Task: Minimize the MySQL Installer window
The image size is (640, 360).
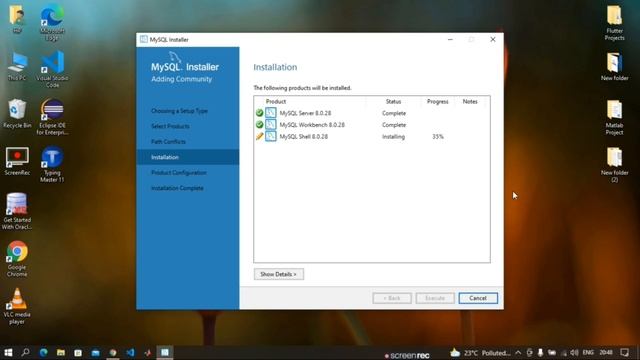Action: [450, 40]
